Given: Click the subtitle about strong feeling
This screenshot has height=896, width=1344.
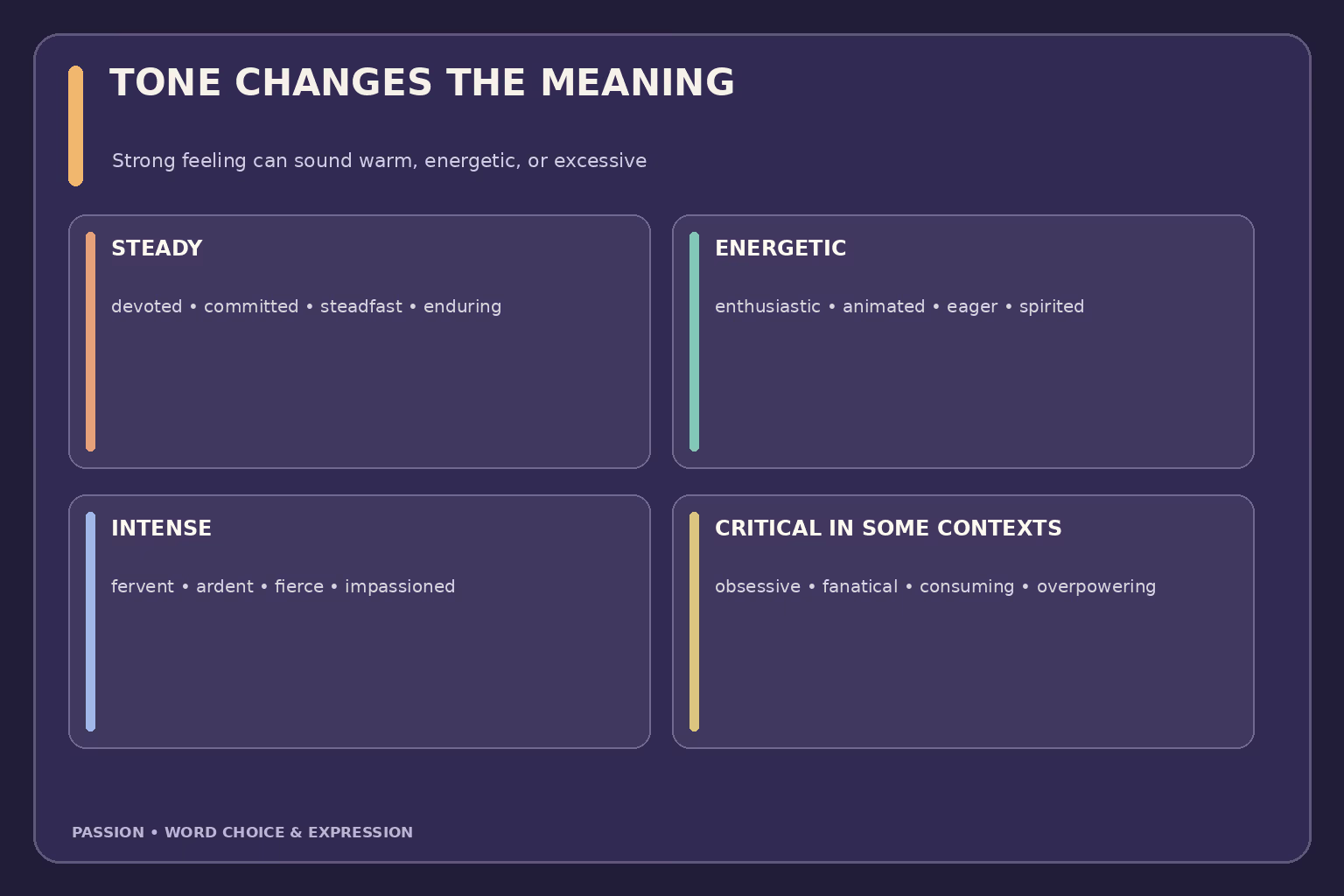Looking at the screenshot, I should [379, 161].
